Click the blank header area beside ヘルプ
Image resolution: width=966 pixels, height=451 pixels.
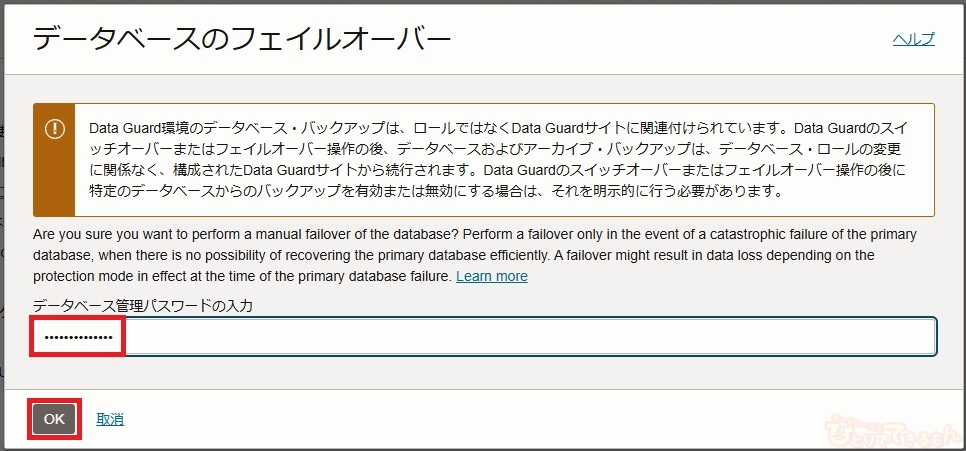coord(672,40)
